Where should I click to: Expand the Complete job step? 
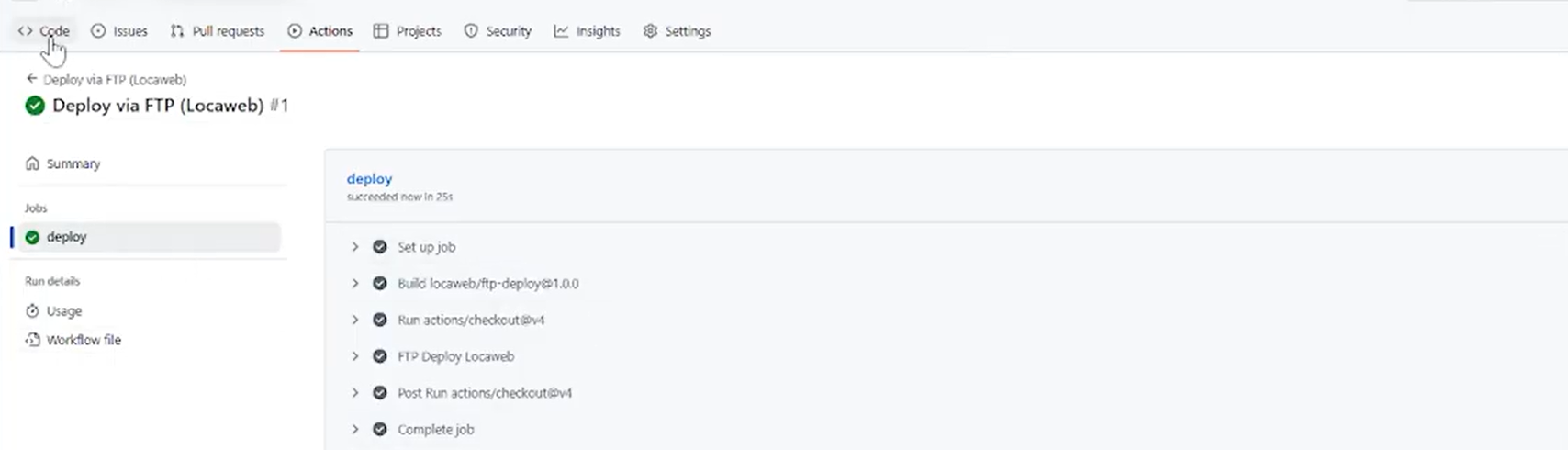tap(355, 429)
